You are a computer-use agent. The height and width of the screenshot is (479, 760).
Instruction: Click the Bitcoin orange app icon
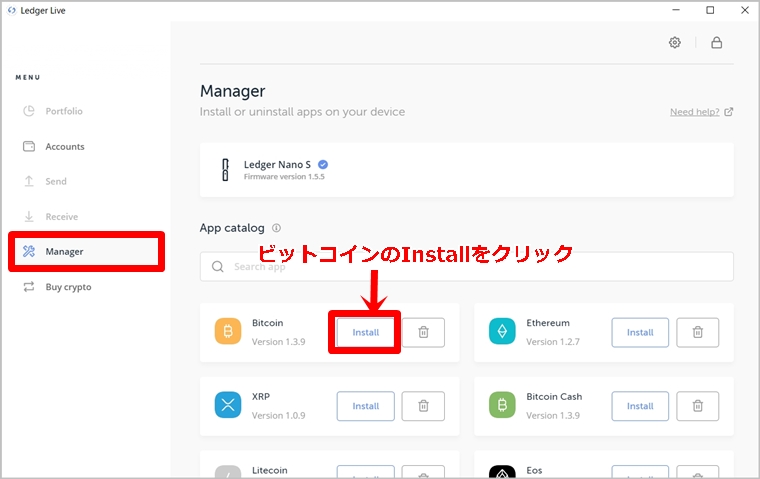[x=228, y=332]
